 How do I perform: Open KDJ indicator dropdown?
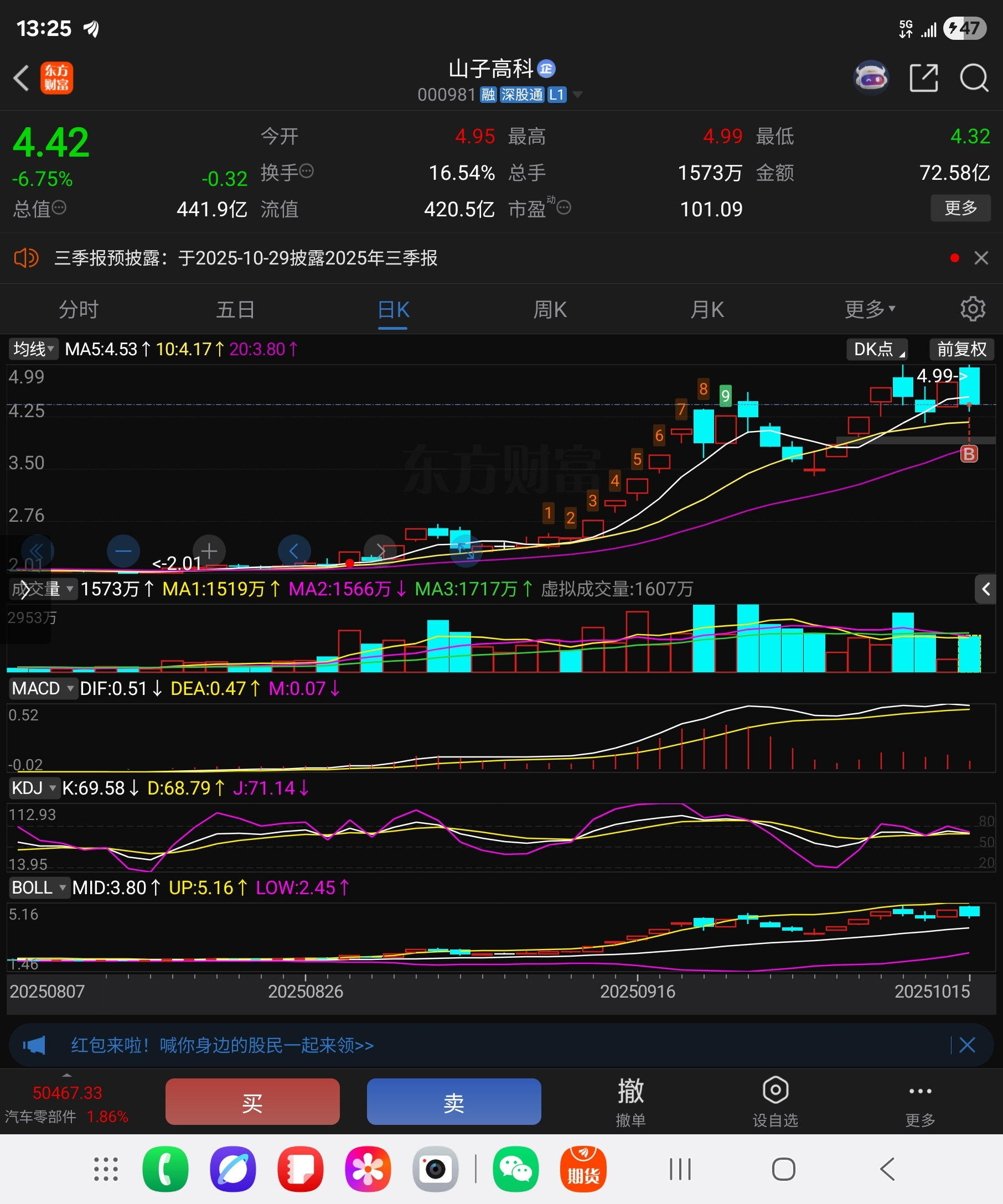(x=34, y=788)
